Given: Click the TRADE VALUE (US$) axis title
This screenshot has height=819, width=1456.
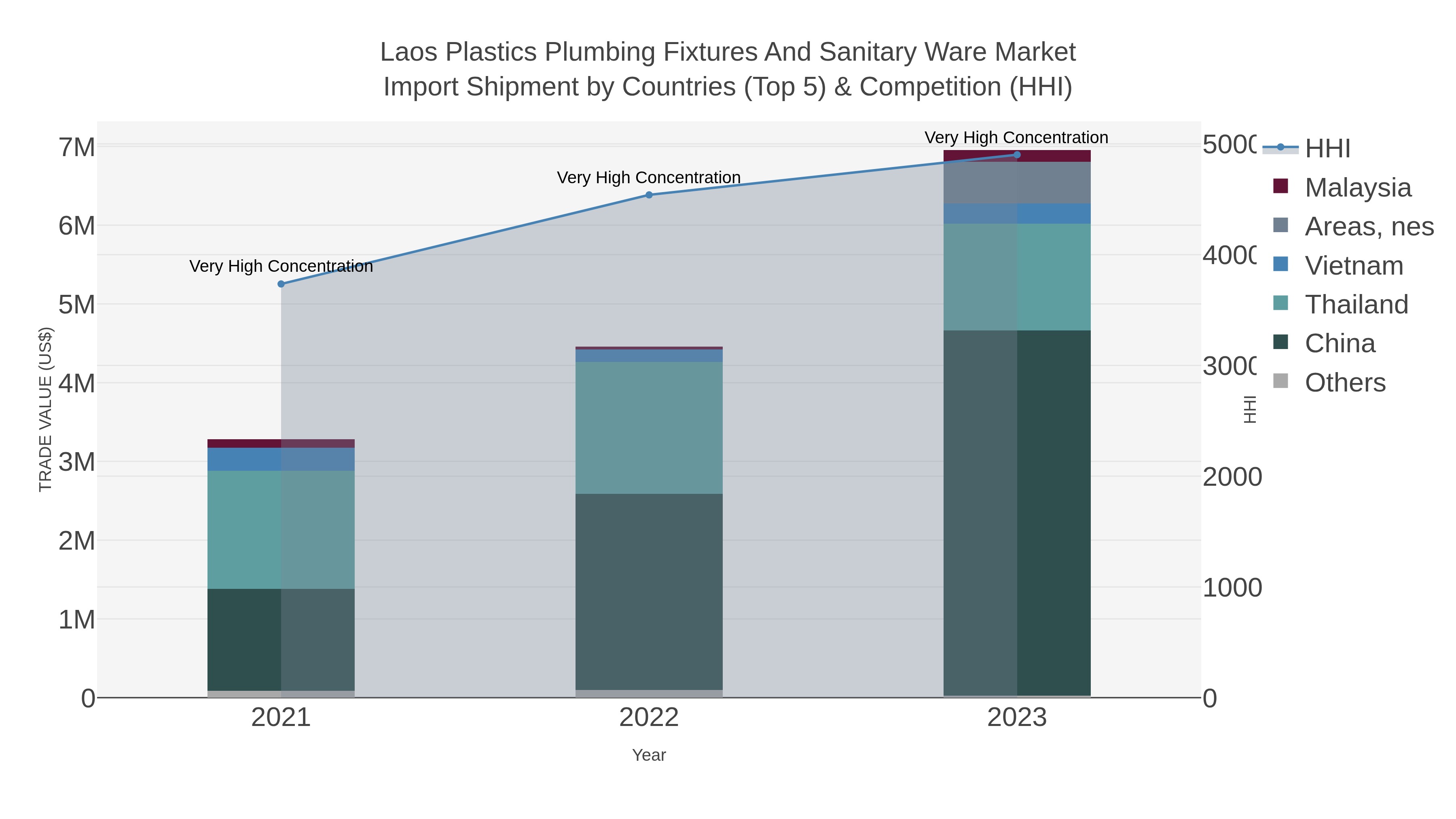Looking at the screenshot, I should [x=45, y=409].
